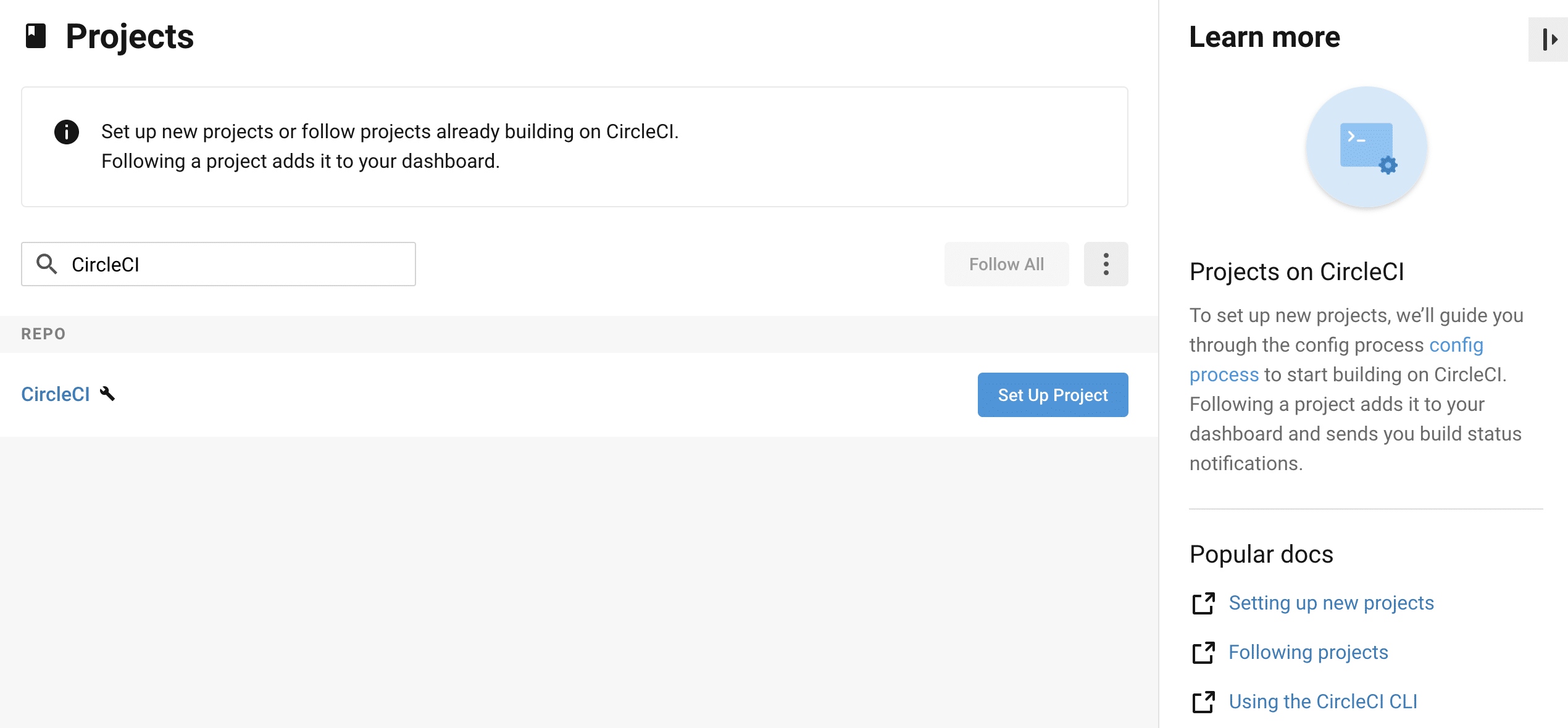Open the Following projects doc link

pyautogui.click(x=1308, y=652)
